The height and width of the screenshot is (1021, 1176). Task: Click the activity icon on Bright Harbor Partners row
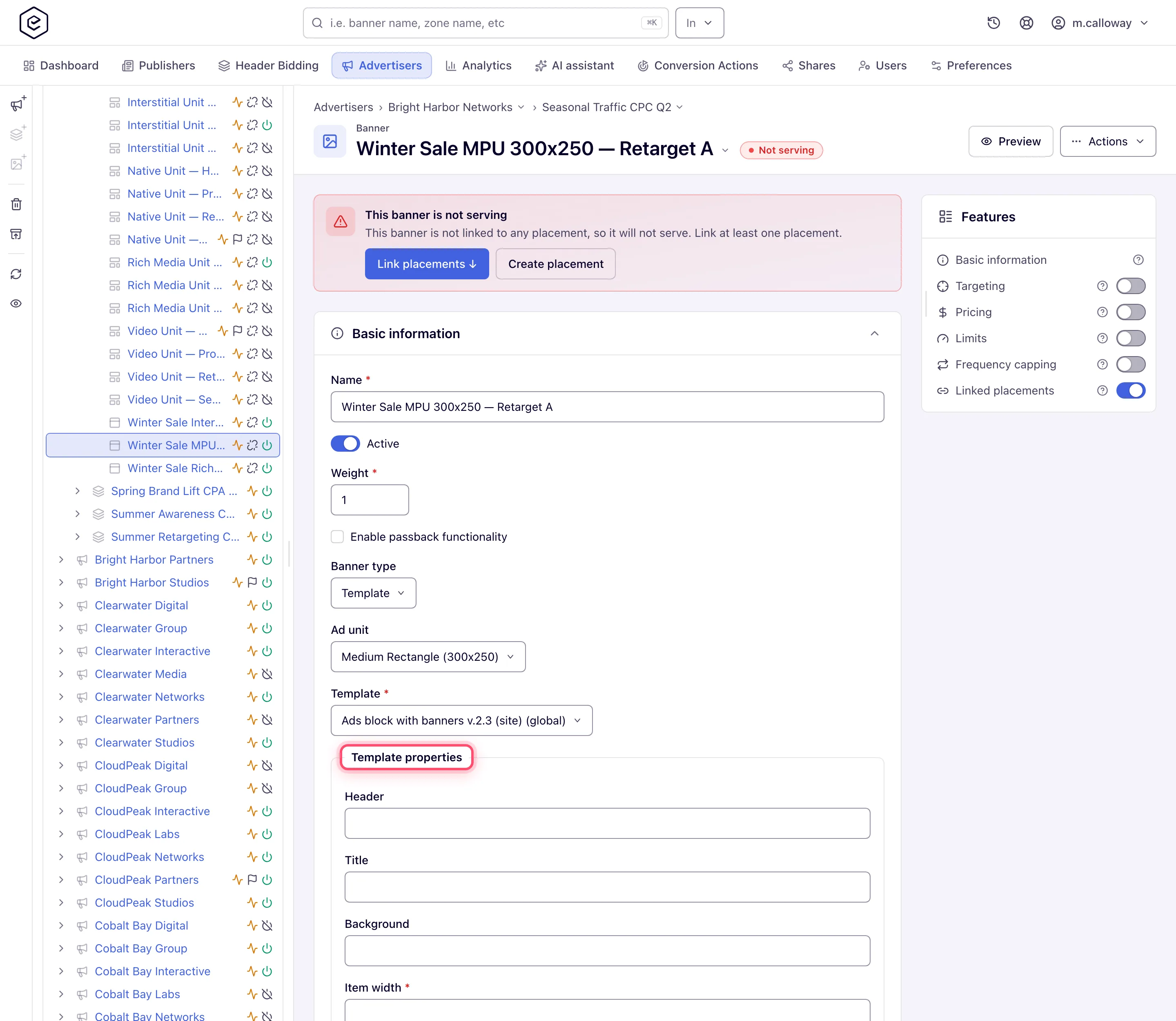tap(252, 560)
